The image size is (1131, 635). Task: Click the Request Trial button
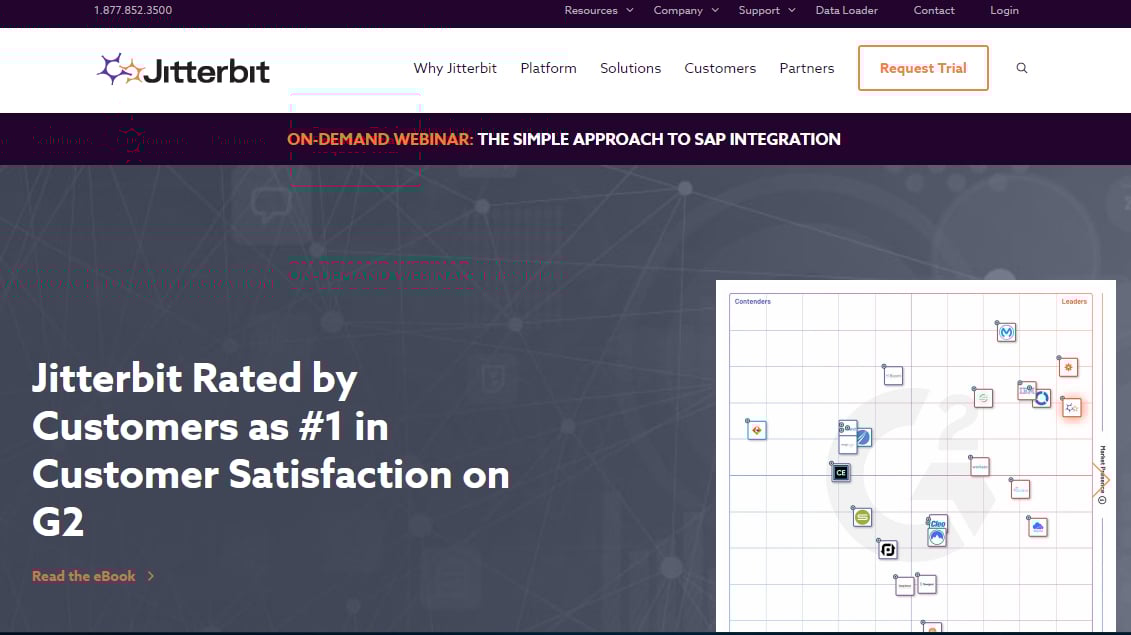(x=923, y=68)
